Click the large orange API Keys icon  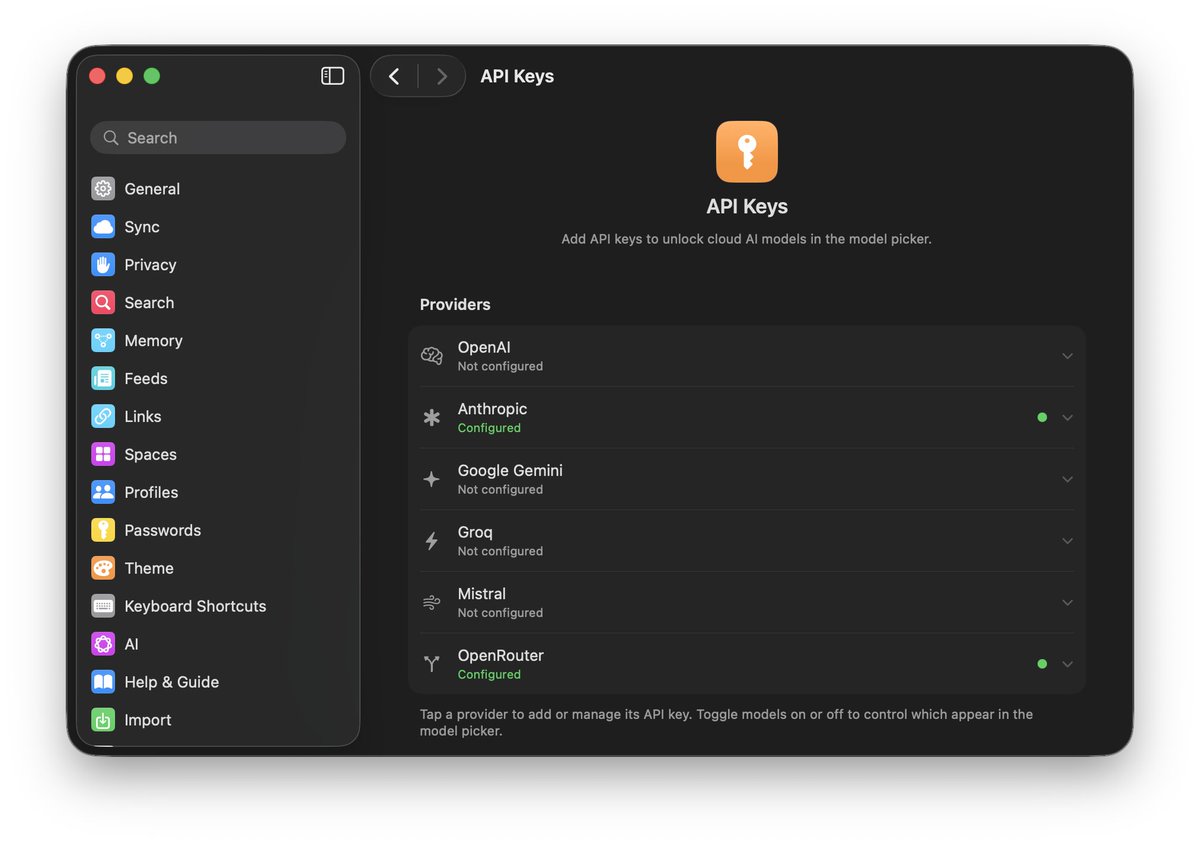(747, 152)
